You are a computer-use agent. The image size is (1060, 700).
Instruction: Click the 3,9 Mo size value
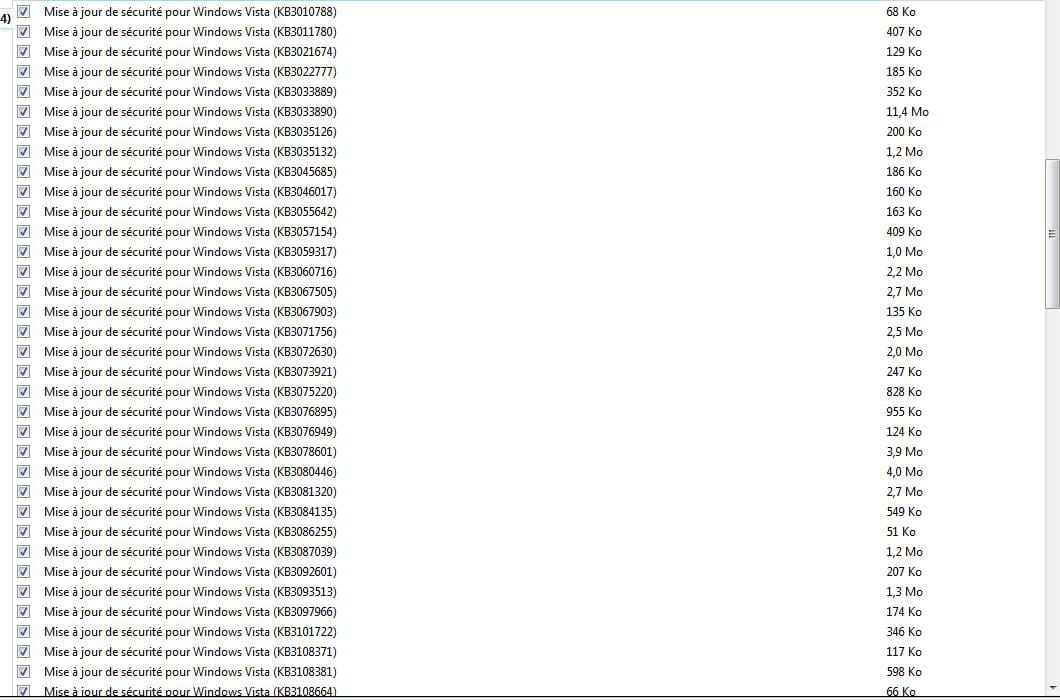coord(905,452)
